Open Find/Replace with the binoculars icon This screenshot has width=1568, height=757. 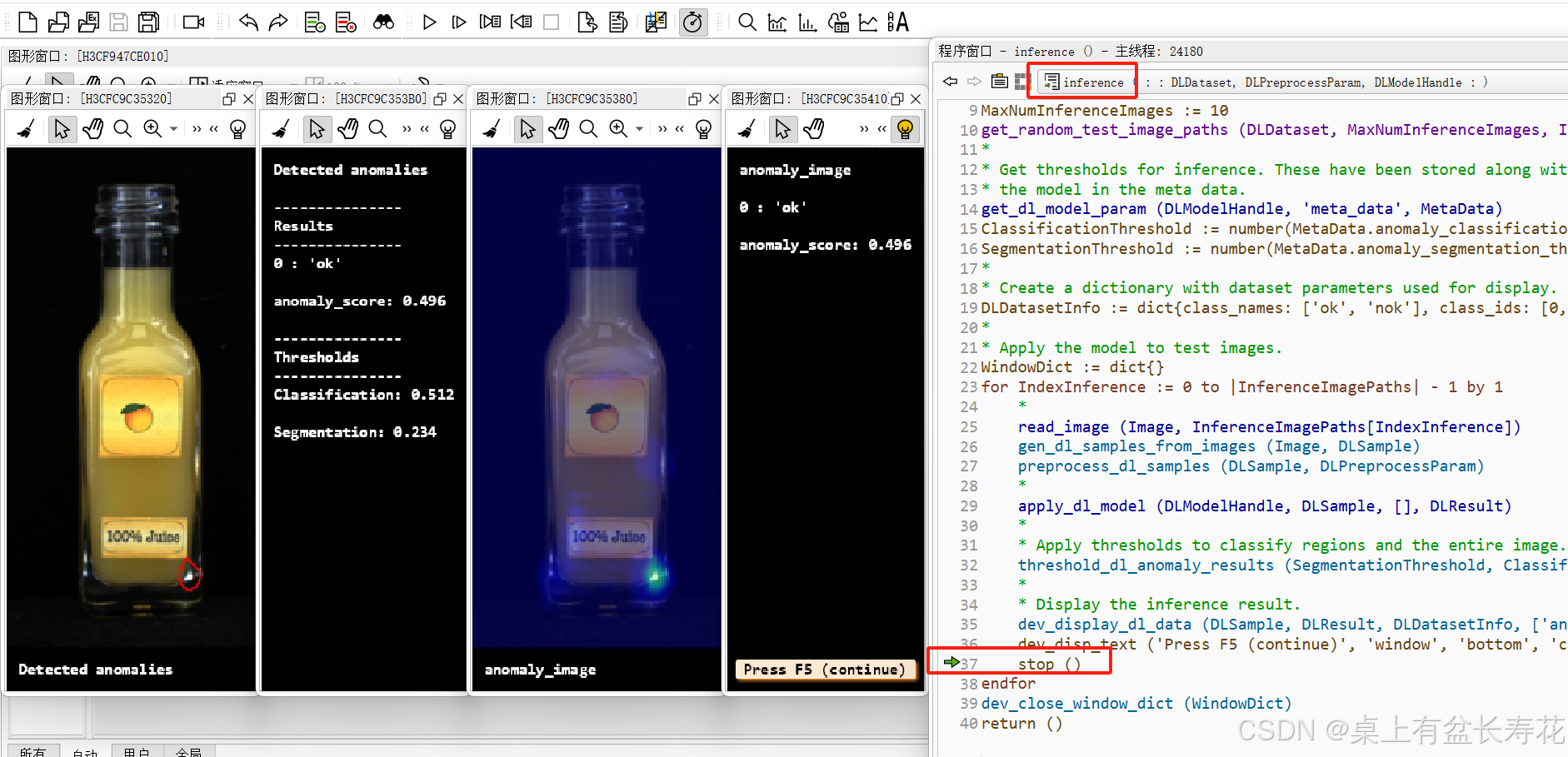383,22
